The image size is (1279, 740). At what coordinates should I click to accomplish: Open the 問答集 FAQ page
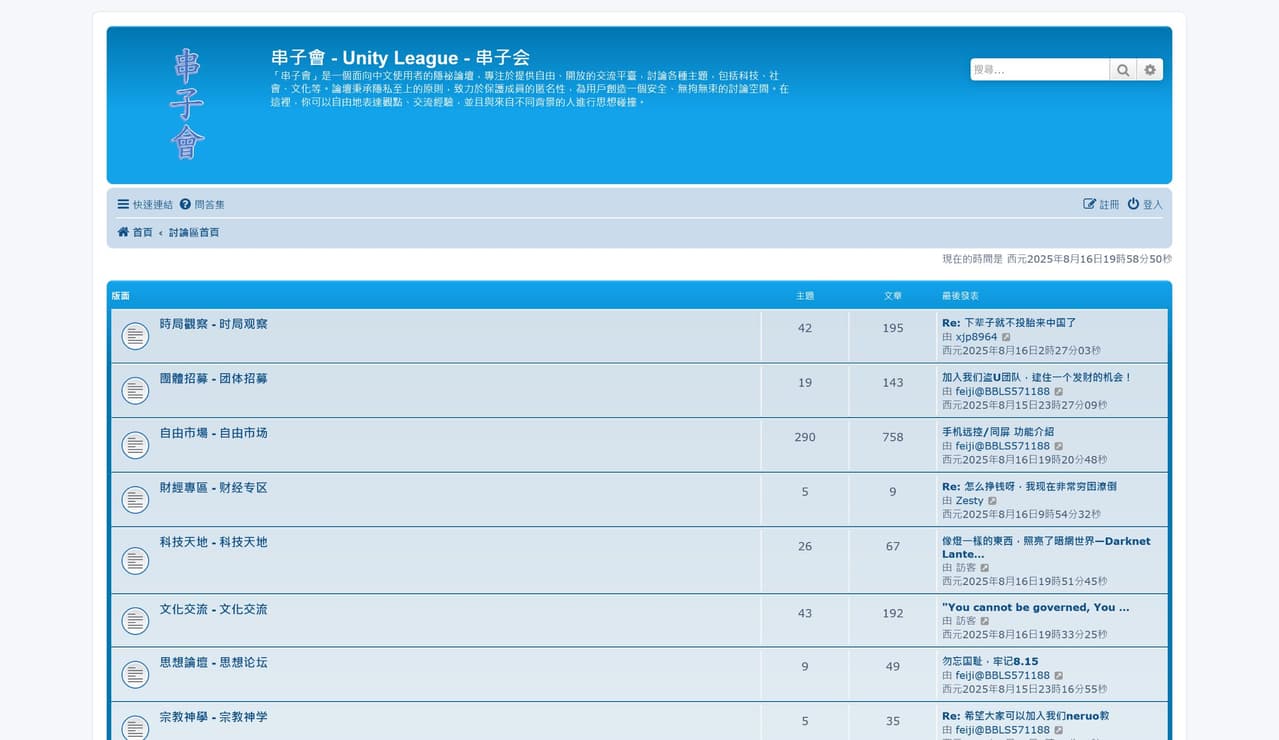point(202,205)
